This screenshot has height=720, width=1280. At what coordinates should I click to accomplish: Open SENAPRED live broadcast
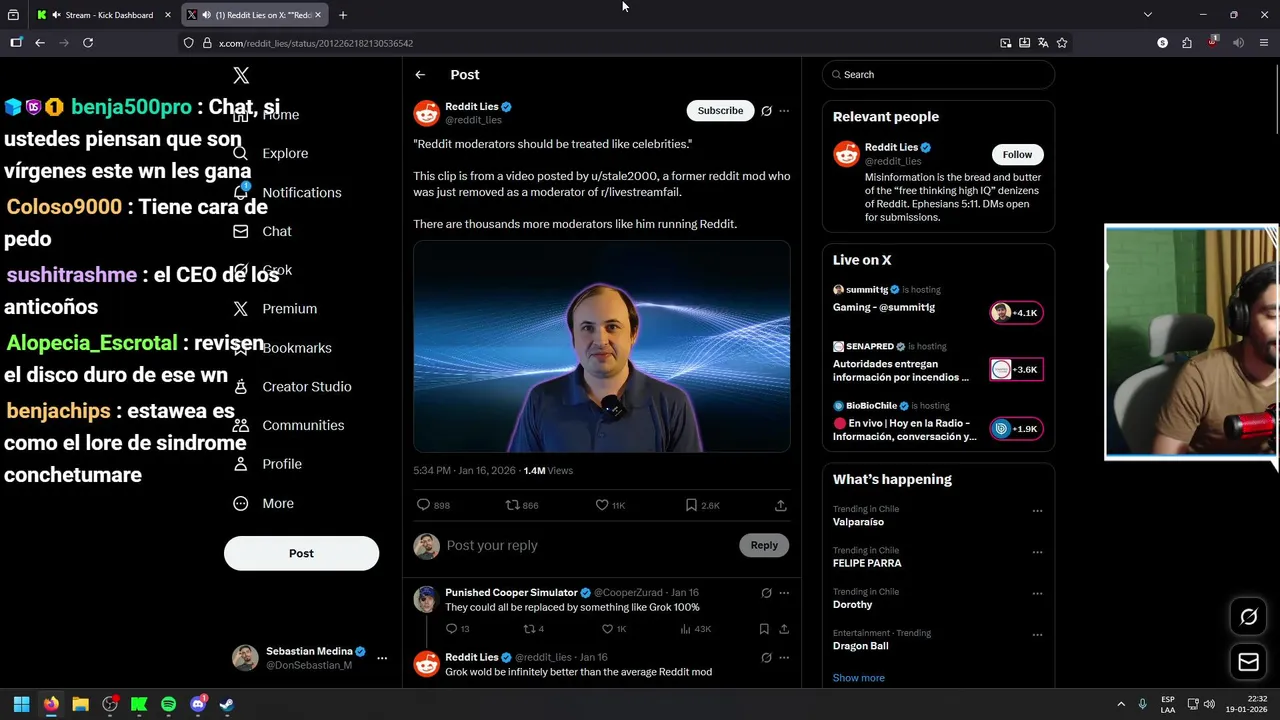point(938,363)
